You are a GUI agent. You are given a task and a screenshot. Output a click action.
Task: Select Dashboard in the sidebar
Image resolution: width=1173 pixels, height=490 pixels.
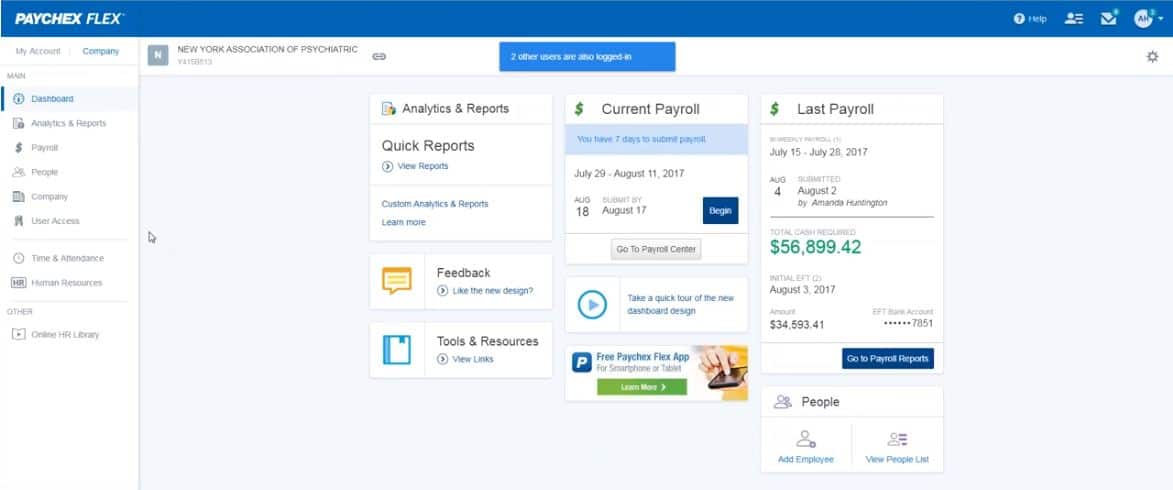pos(70,99)
